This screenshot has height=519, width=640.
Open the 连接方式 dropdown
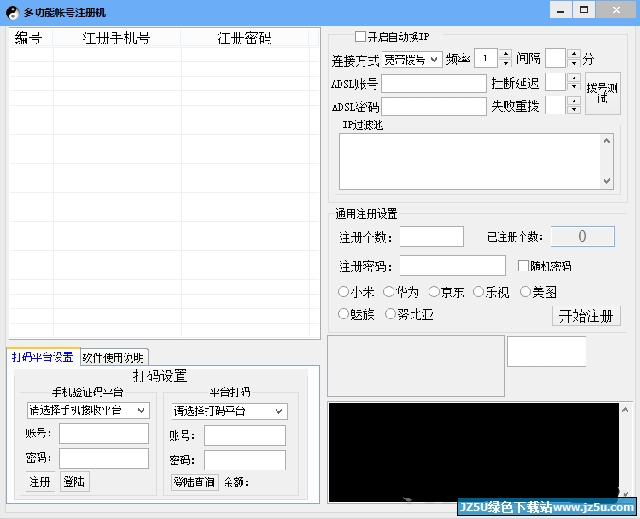[412, 60]
